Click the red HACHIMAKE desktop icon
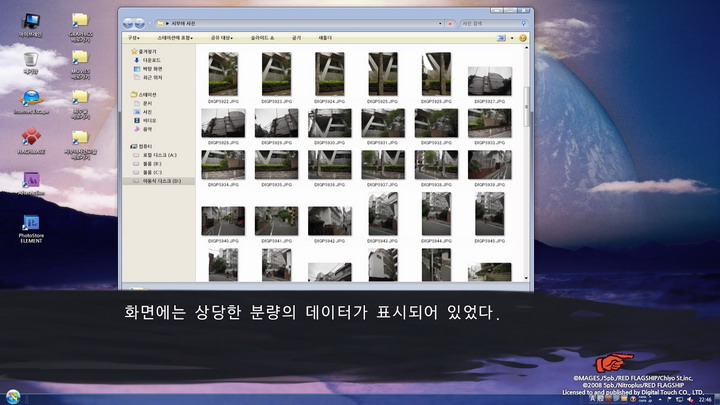 point(30,138)
